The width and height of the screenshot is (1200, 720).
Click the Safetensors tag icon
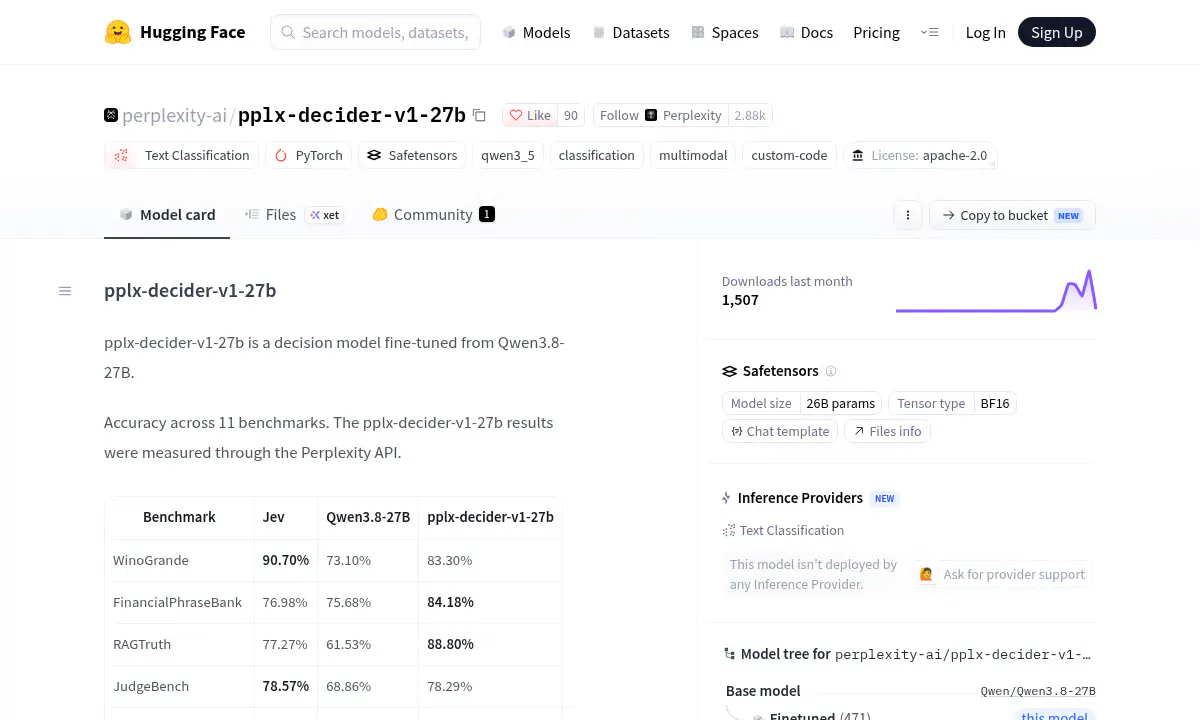pyautogui.click(x=374, y=155)
